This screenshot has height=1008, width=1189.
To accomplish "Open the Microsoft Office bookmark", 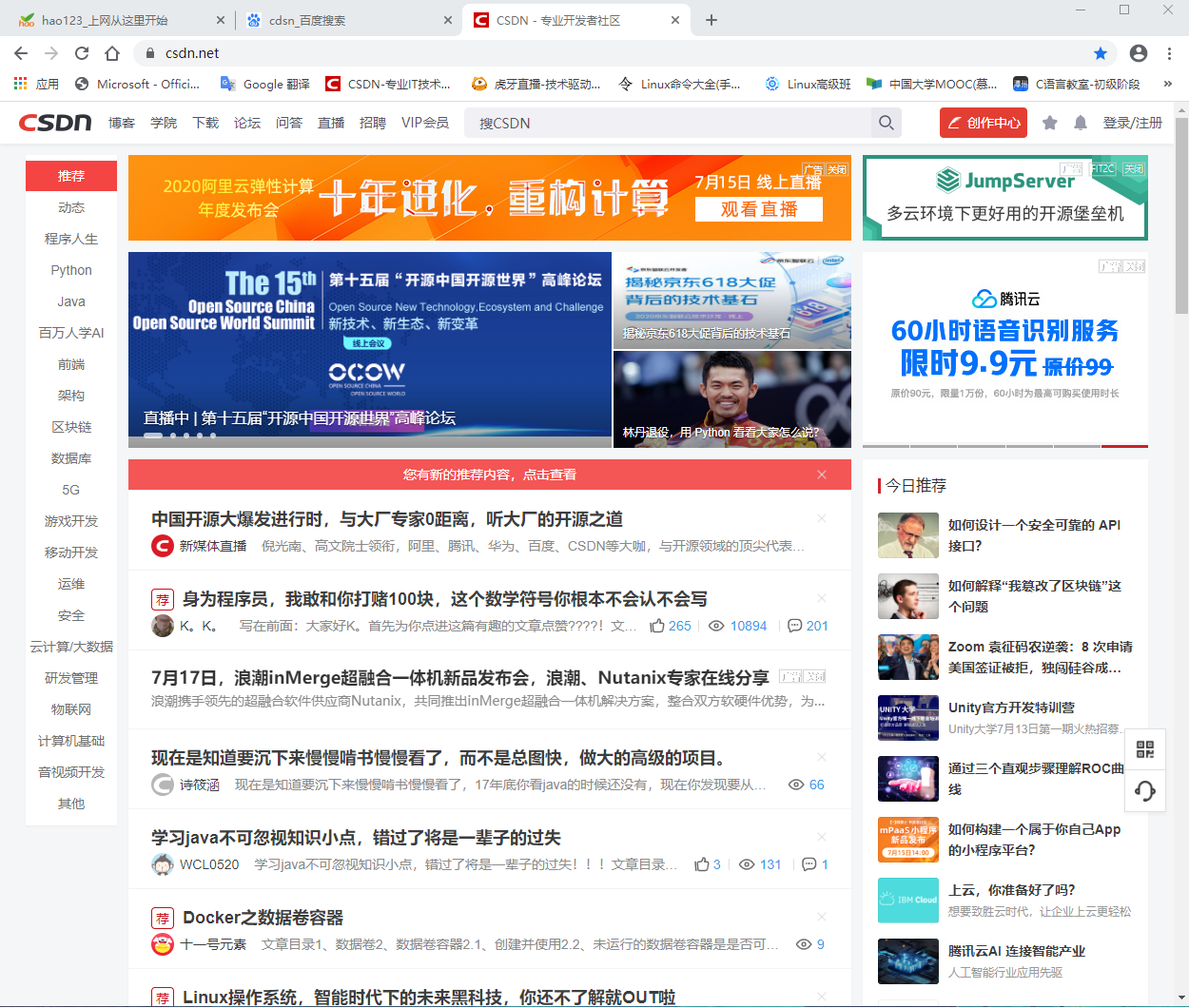I will pos(138,84).
